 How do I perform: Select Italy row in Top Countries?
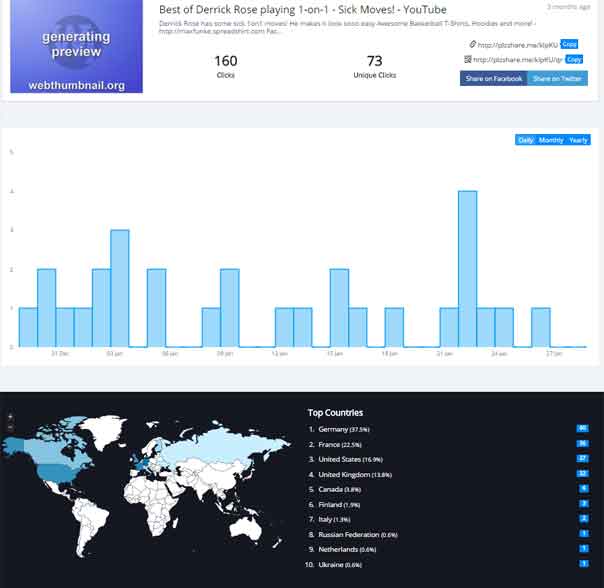[329, 519]
